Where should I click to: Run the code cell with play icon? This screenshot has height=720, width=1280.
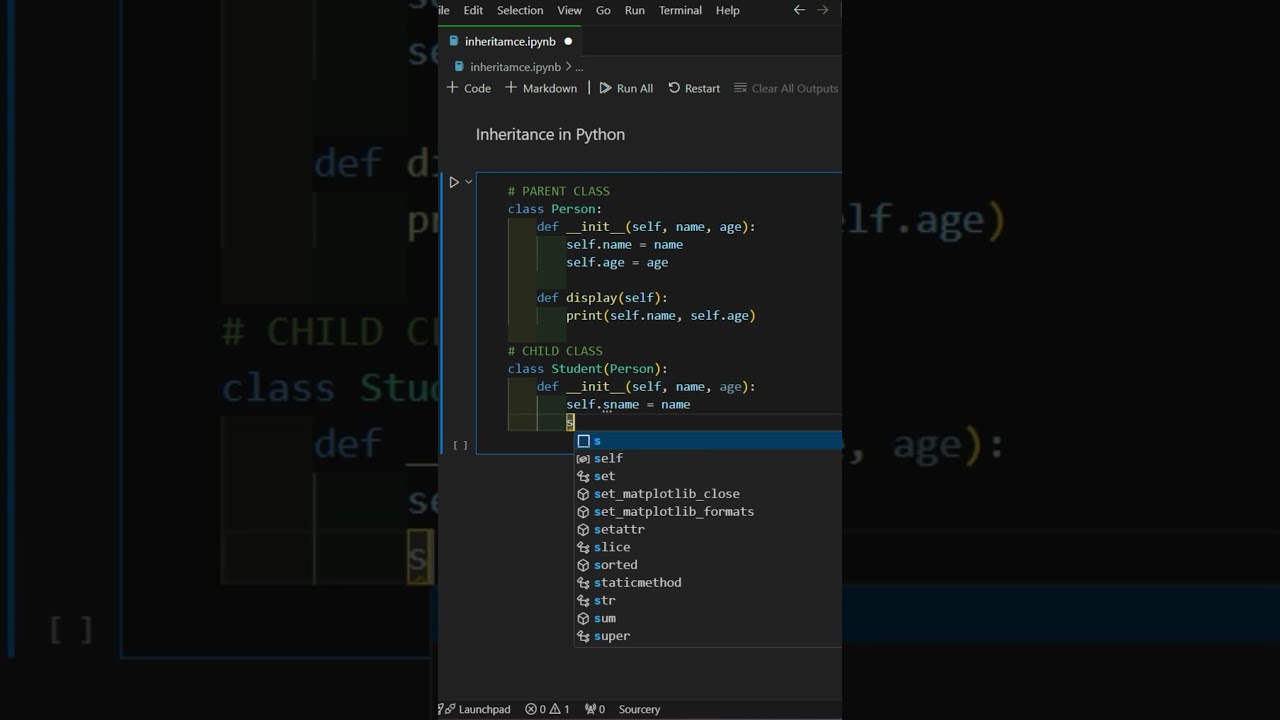[453, 182]
